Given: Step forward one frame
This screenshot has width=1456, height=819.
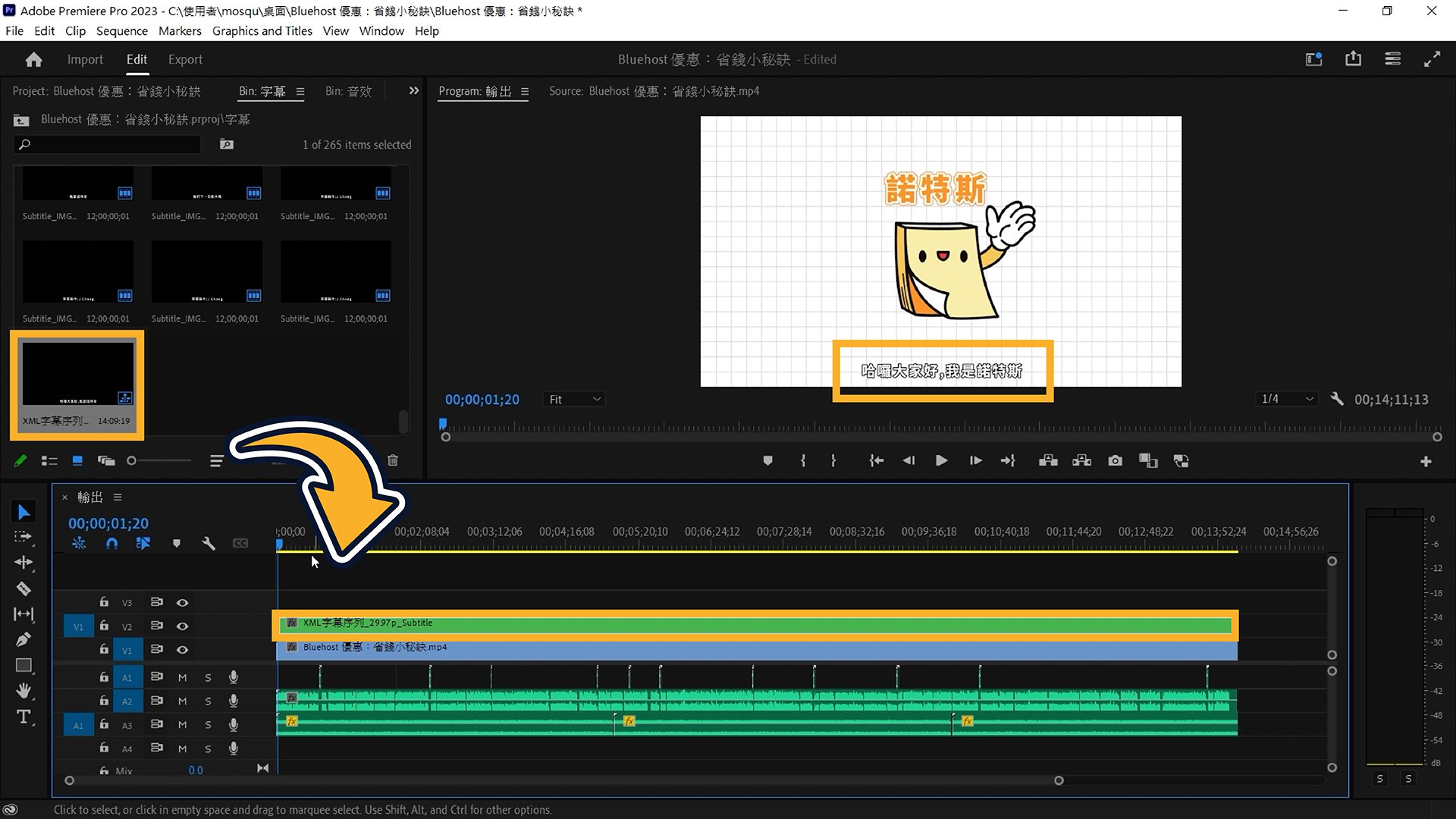Looking at the screenshot, I should (975, 460).
